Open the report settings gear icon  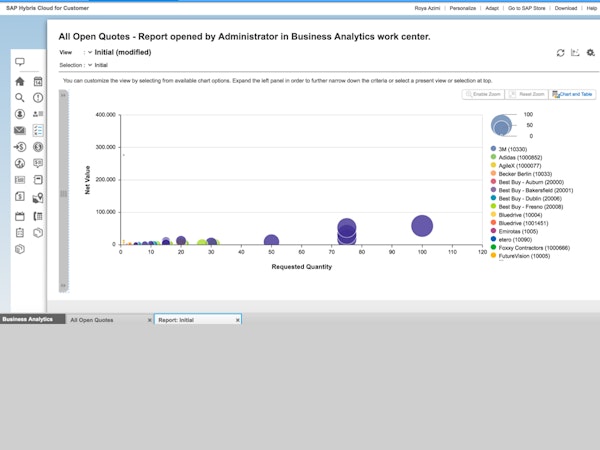(590, 52)
